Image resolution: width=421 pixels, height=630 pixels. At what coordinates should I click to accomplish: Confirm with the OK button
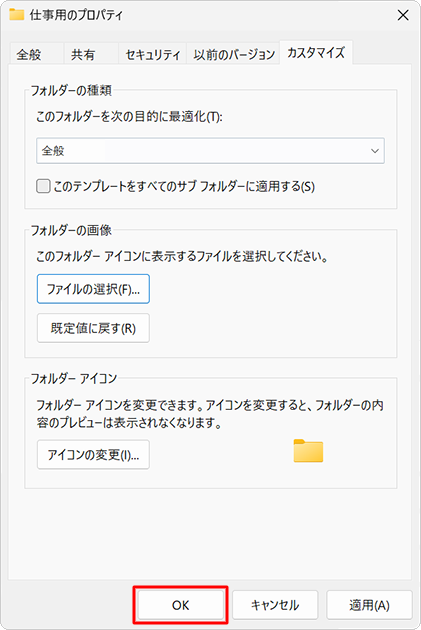180,605
